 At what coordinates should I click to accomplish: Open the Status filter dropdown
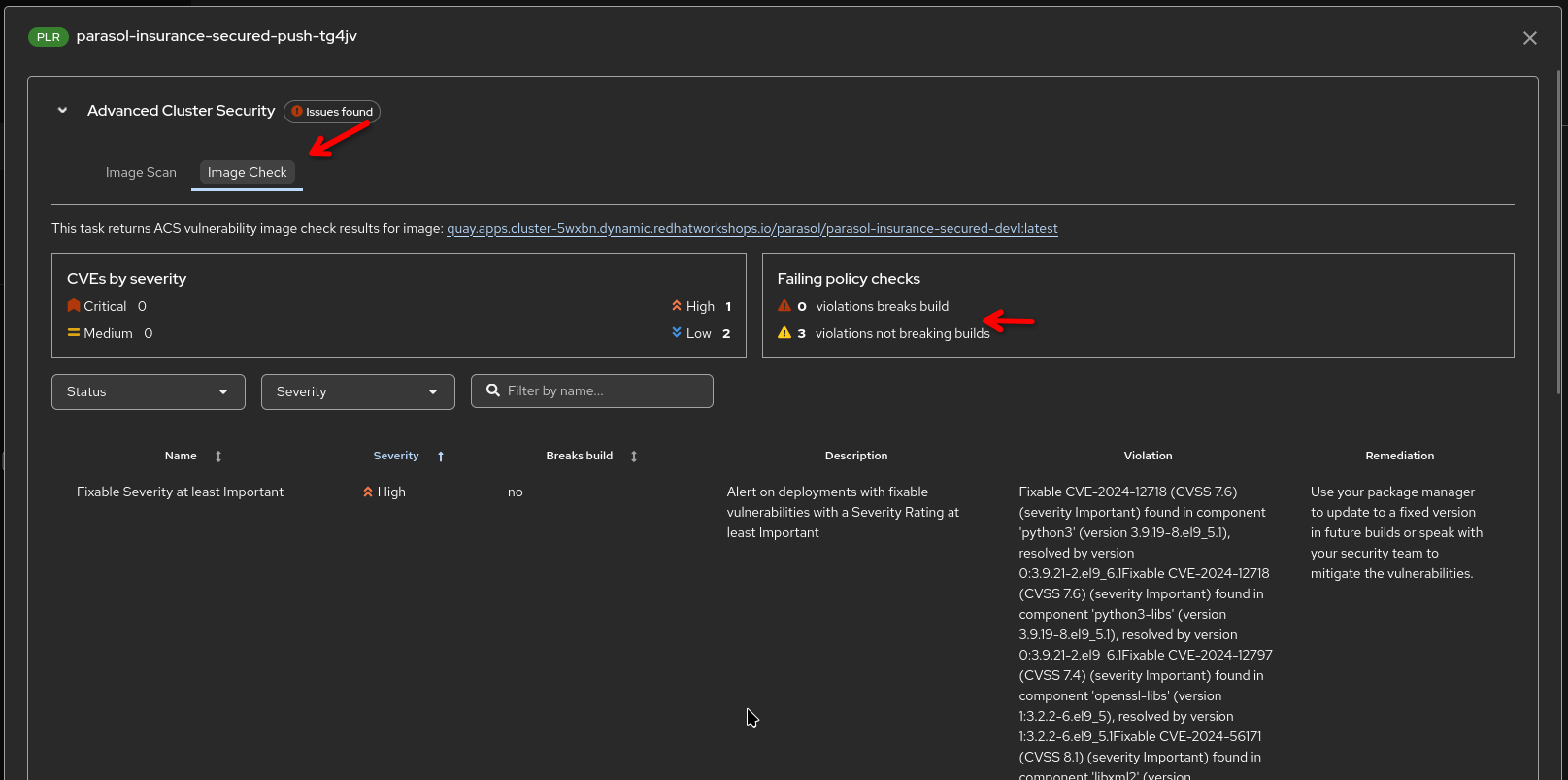pyautogui.click(x=148, y=391)
